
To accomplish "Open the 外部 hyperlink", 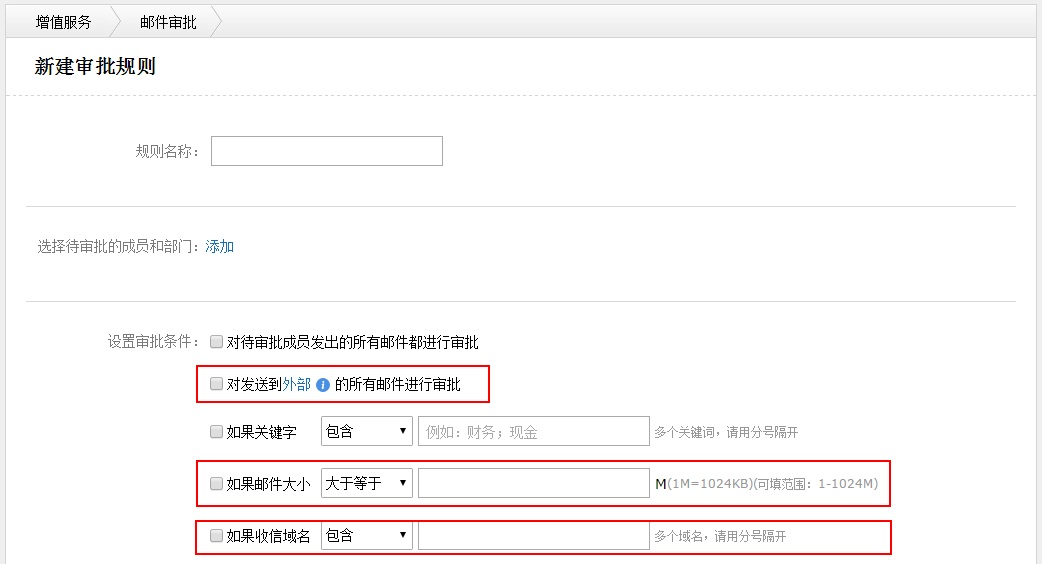I will pyautogui.click(x=296, y=384).
